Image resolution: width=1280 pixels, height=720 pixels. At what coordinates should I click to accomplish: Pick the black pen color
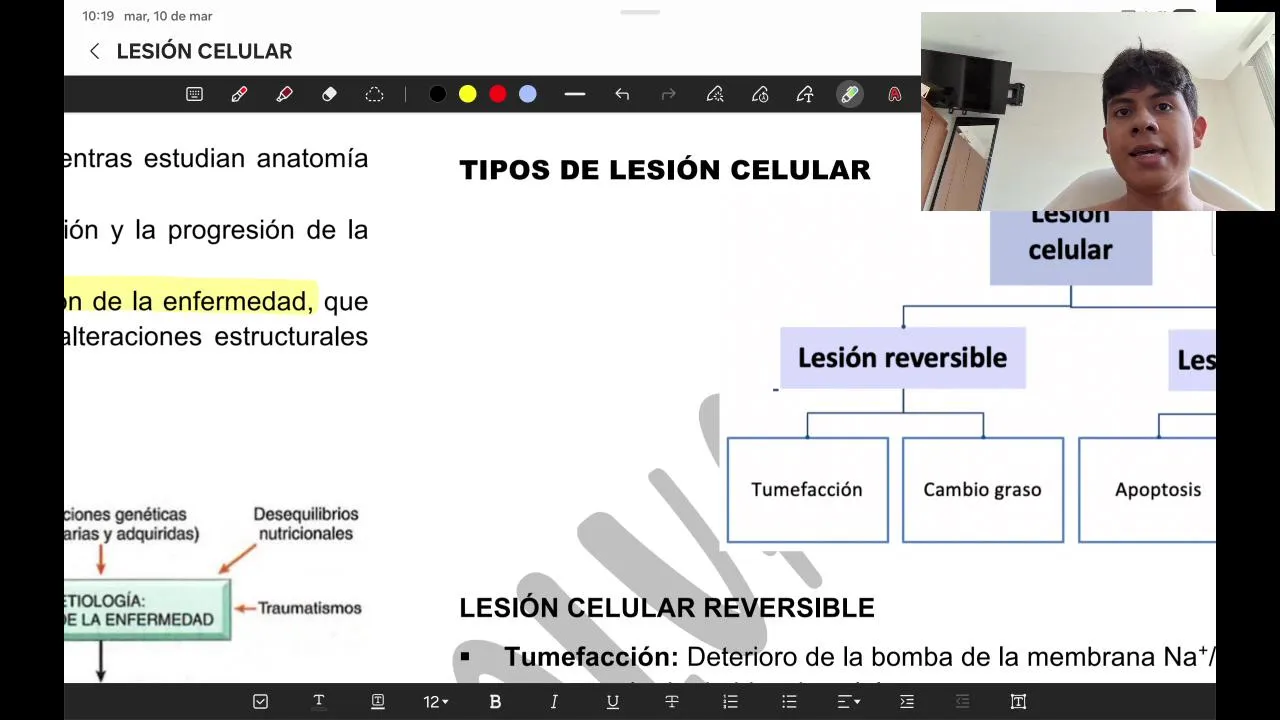point(437,94)
